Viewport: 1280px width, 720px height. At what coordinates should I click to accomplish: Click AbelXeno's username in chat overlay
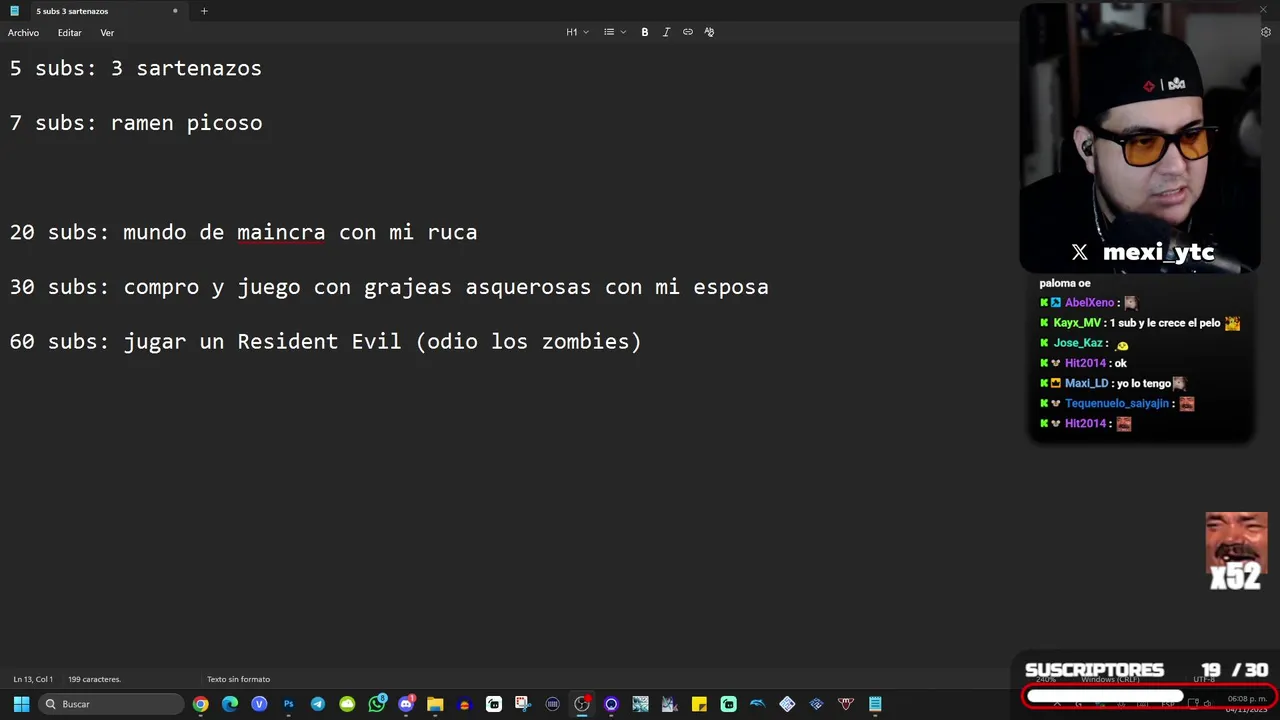point(1089,303)
